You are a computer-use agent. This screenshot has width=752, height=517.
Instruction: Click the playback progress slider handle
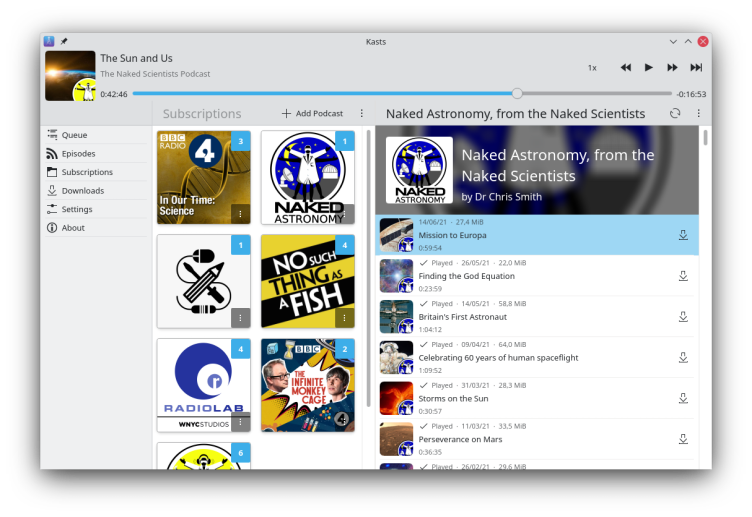tap(517, 93)
